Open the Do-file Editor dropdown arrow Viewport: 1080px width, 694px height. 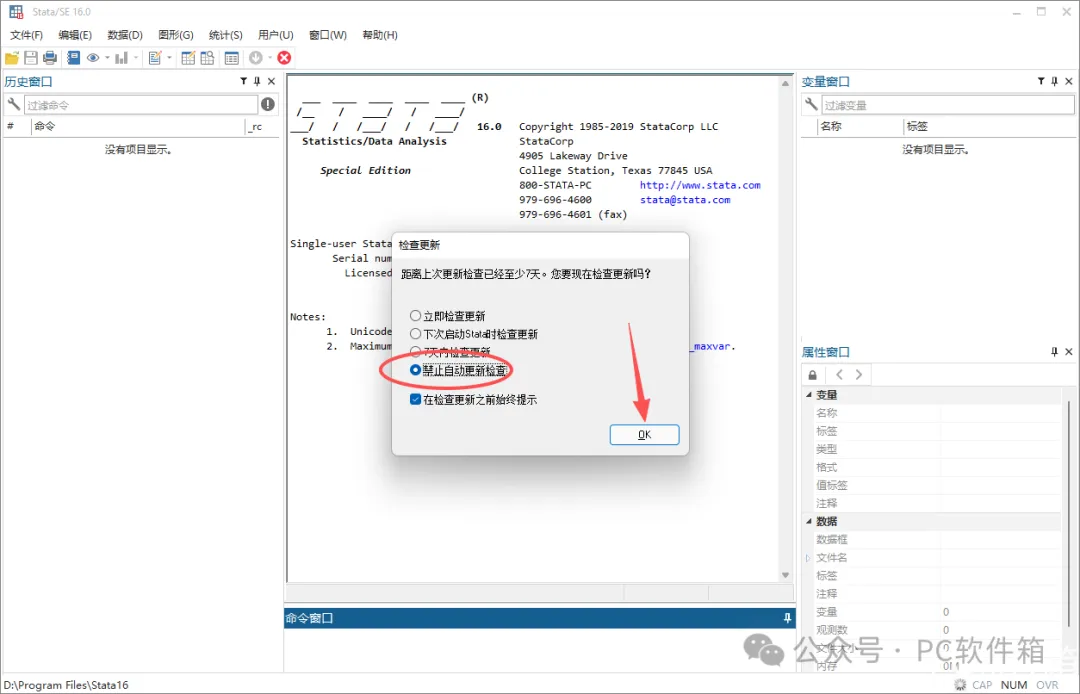[x=169, y=58]
